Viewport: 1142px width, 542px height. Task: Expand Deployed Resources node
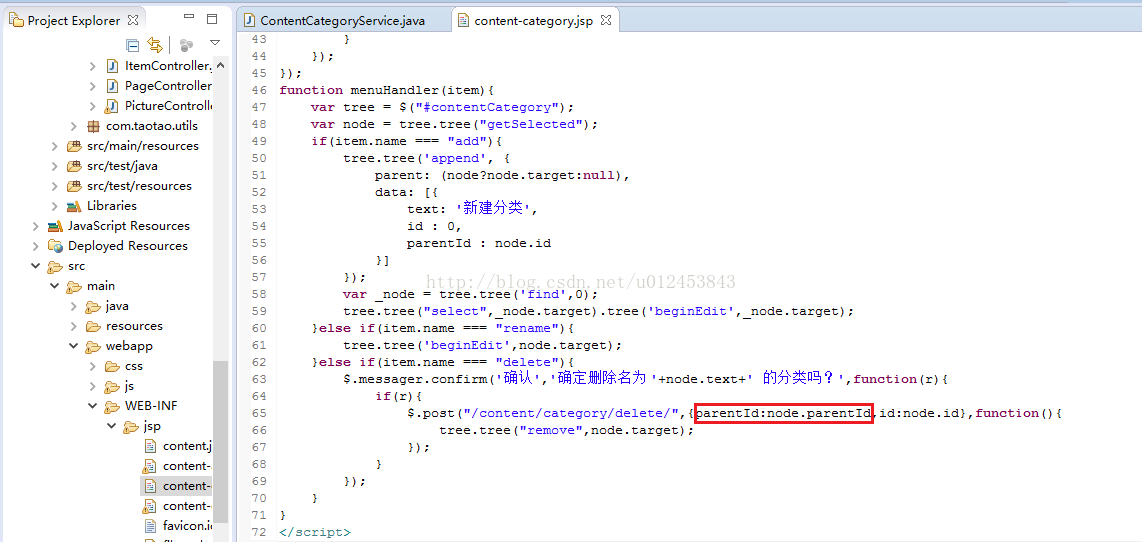click(36, 246)
